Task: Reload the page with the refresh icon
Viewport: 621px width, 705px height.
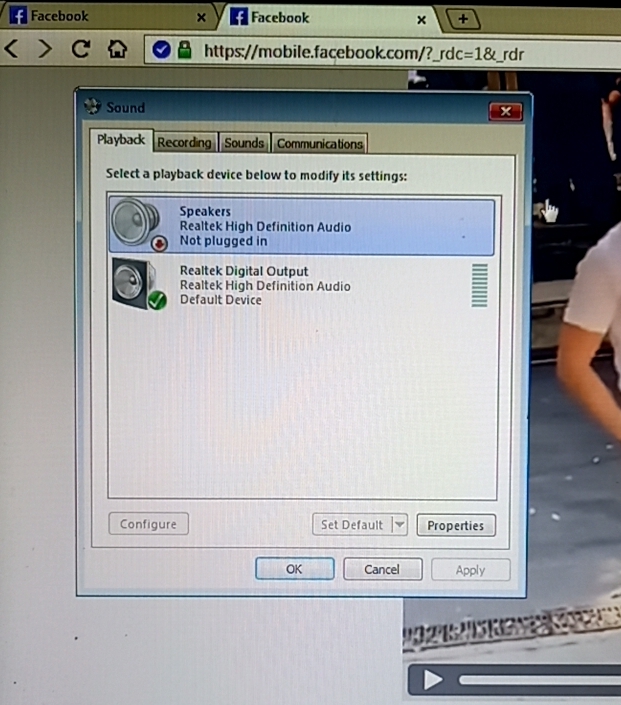Action: click(x=81, y=49)
